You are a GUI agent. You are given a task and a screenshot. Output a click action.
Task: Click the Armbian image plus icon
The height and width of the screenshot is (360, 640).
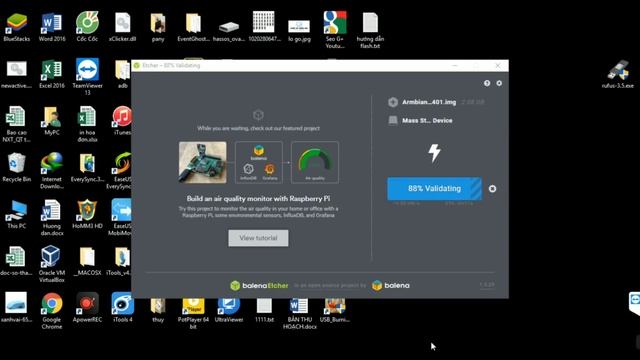(393, 102)
